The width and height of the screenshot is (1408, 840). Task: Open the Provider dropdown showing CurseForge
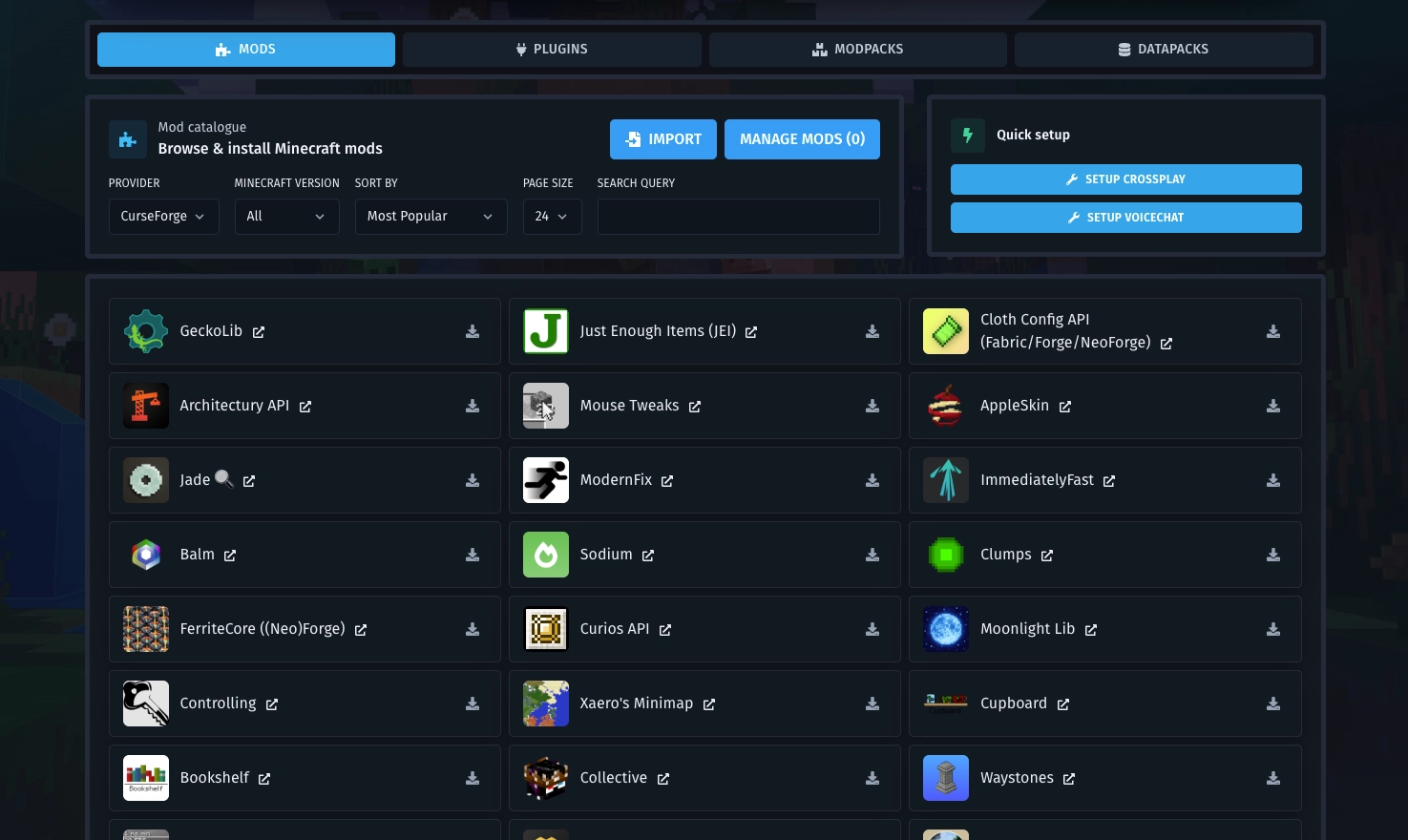tap(164, 217)
